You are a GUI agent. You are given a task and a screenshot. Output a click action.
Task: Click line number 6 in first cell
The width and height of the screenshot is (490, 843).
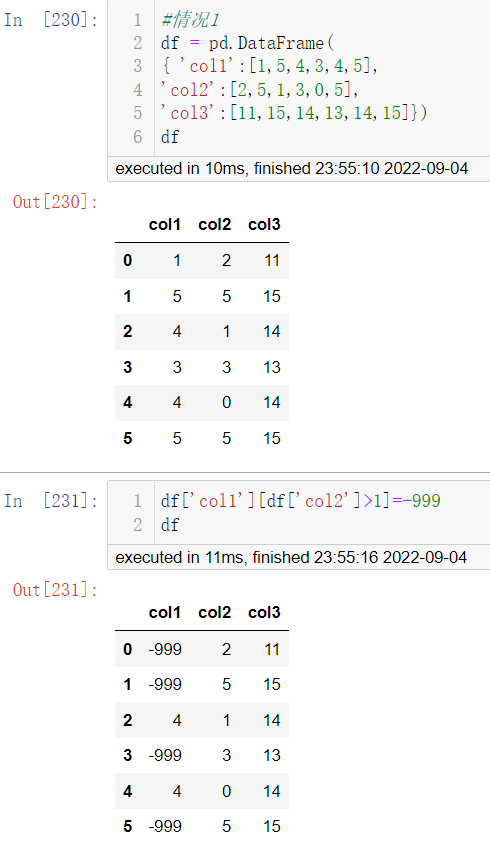coord(138,137)
